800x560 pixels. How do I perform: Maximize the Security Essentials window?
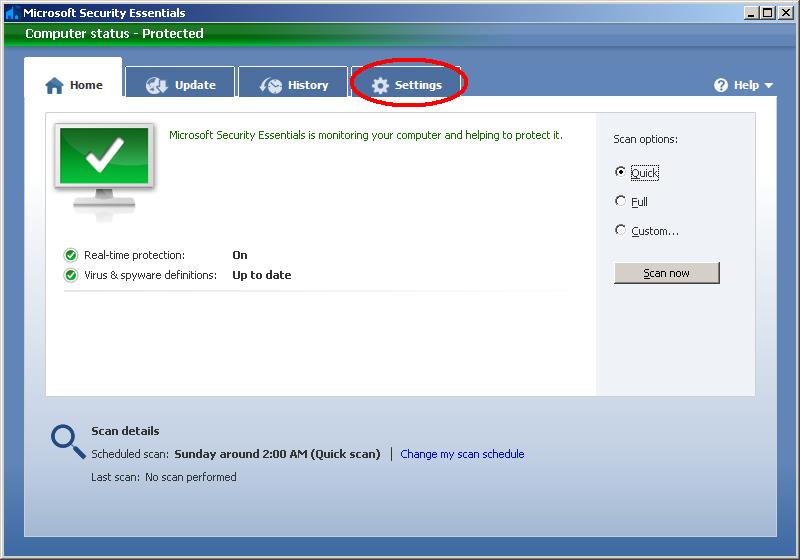click(x=768, y=13)
